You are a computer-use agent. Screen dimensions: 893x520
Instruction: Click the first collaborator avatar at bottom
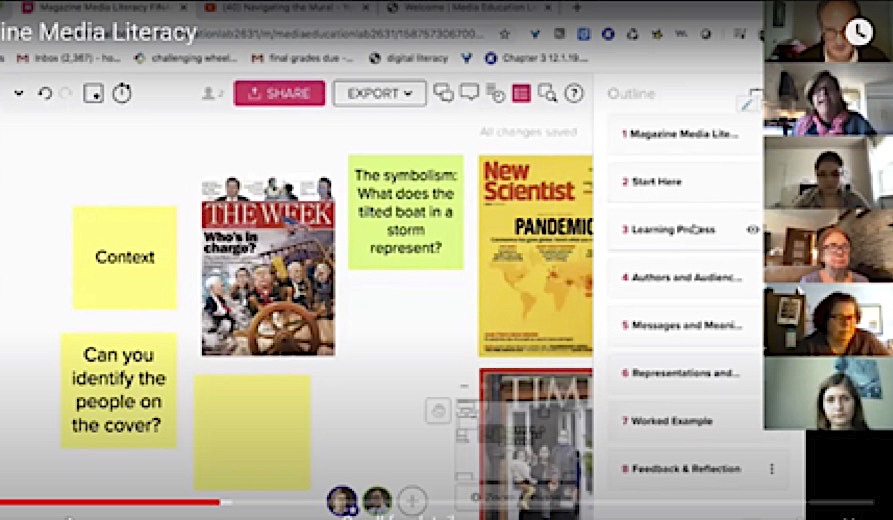point(342,501)
